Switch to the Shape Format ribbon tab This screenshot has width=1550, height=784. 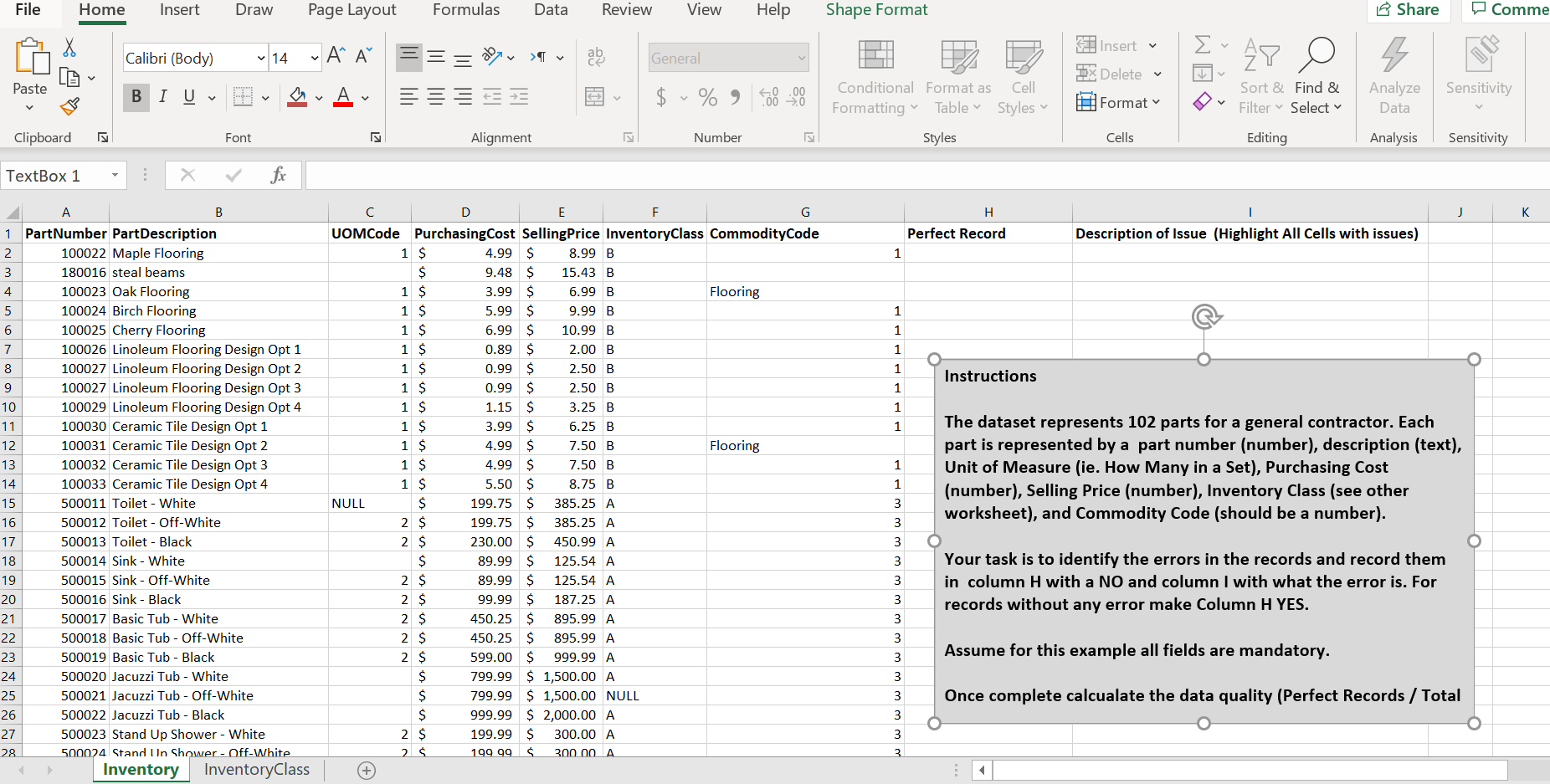tap(876, 10)
